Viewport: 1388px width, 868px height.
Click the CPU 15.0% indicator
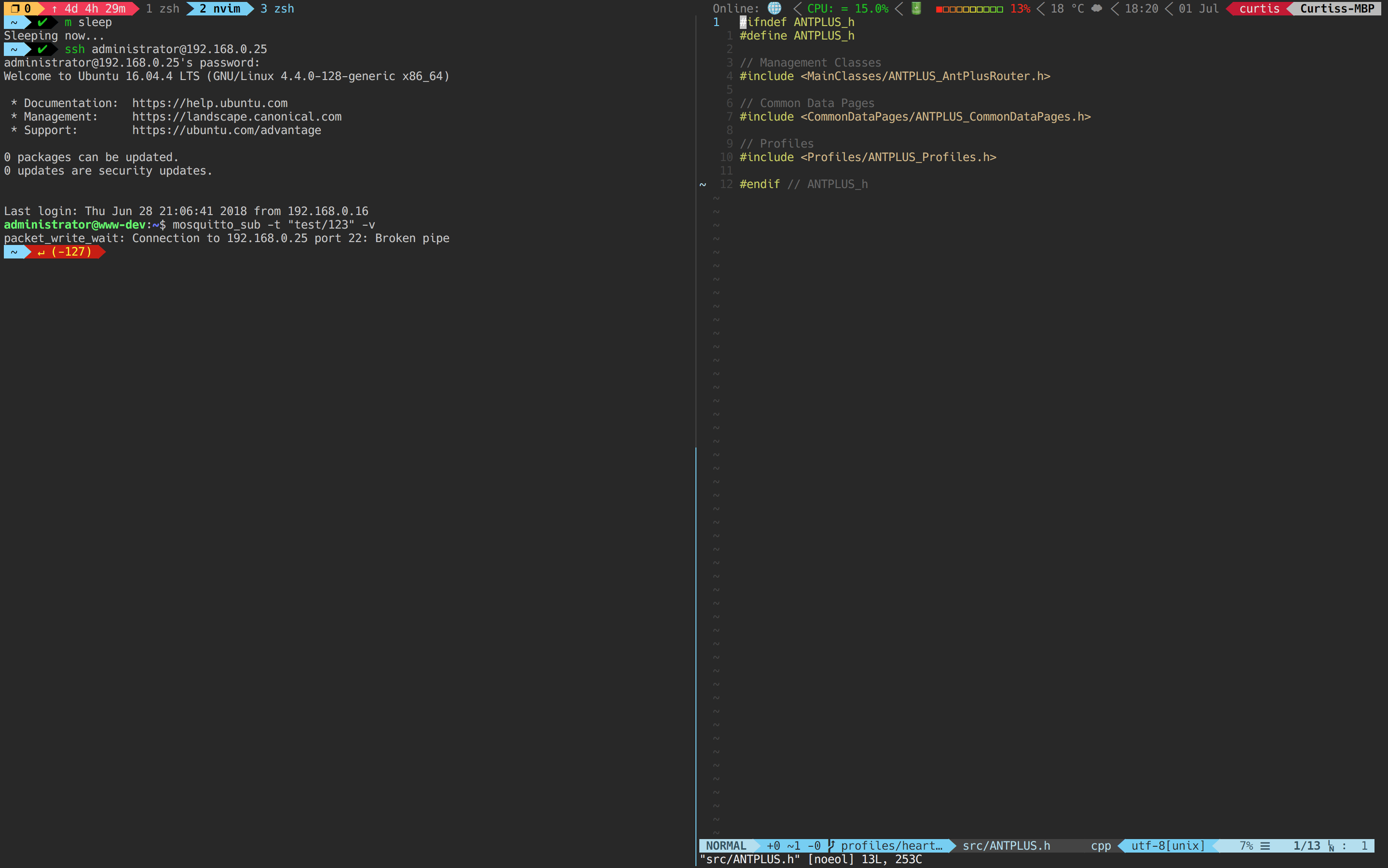848,9
